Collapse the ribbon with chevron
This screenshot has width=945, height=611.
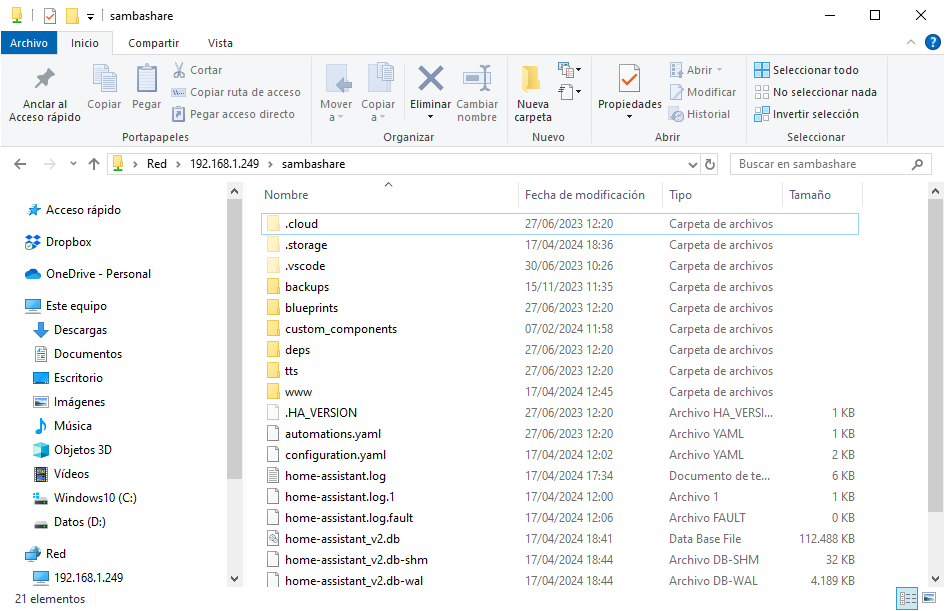[x=911, y=42]
